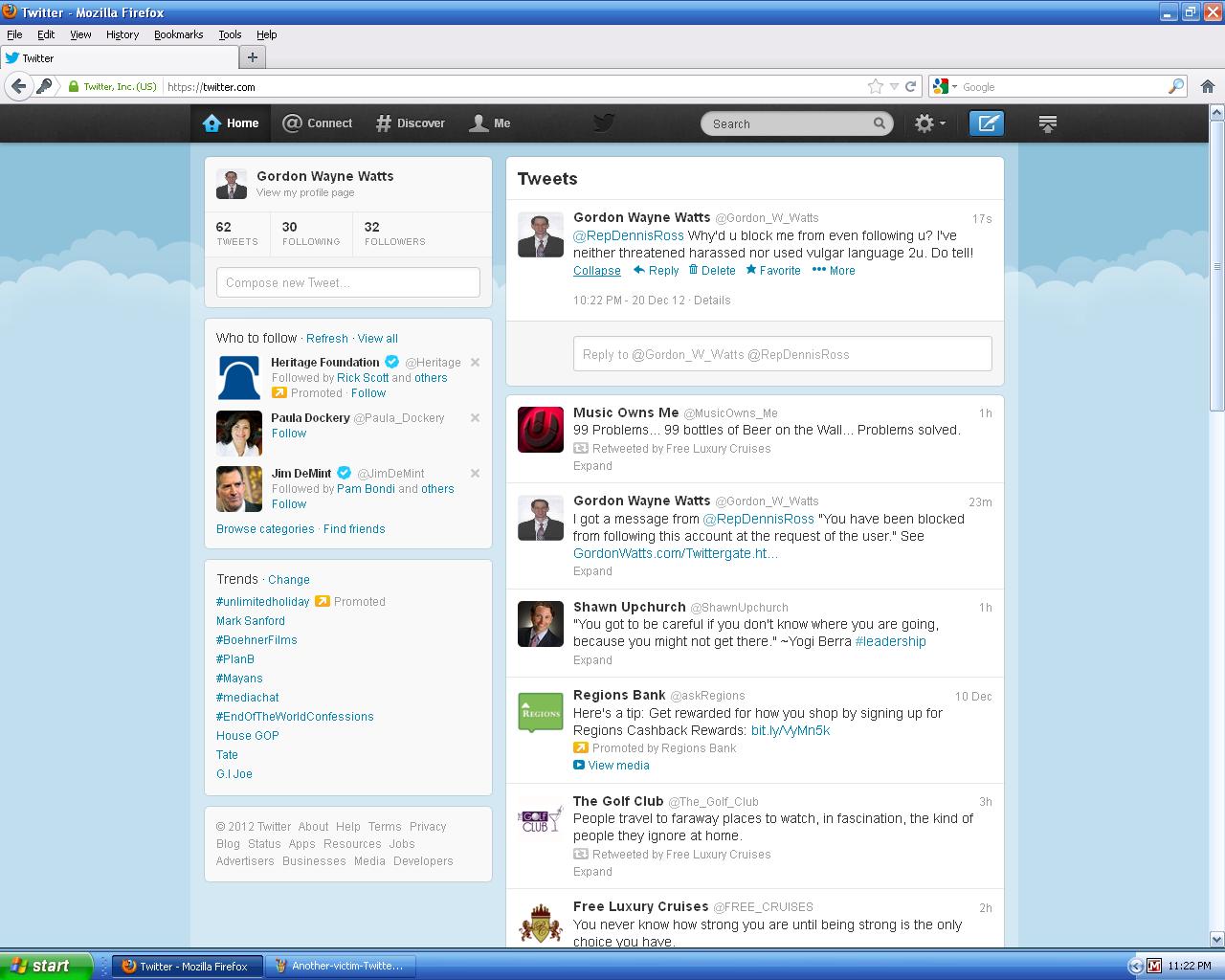Open the Bookmarks menu

click(x=178, y=34)
